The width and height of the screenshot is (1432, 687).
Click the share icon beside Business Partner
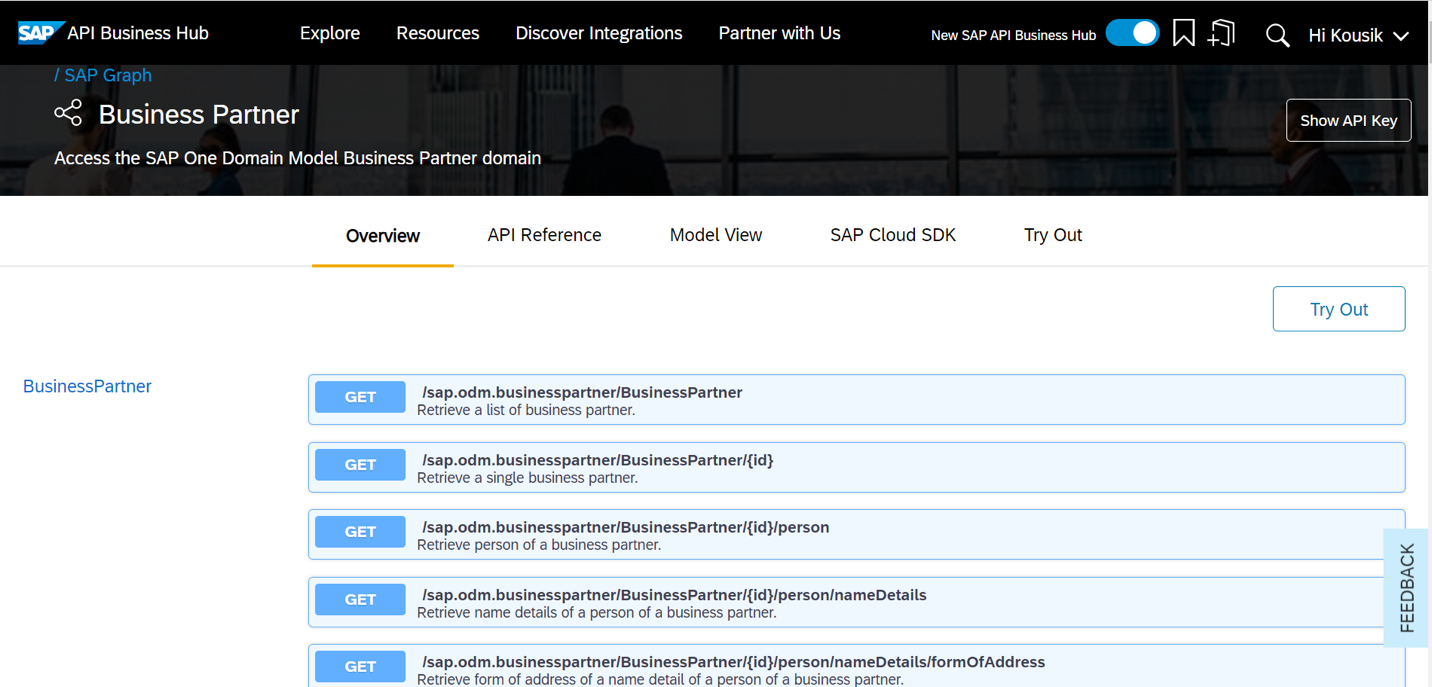(68, 113)
